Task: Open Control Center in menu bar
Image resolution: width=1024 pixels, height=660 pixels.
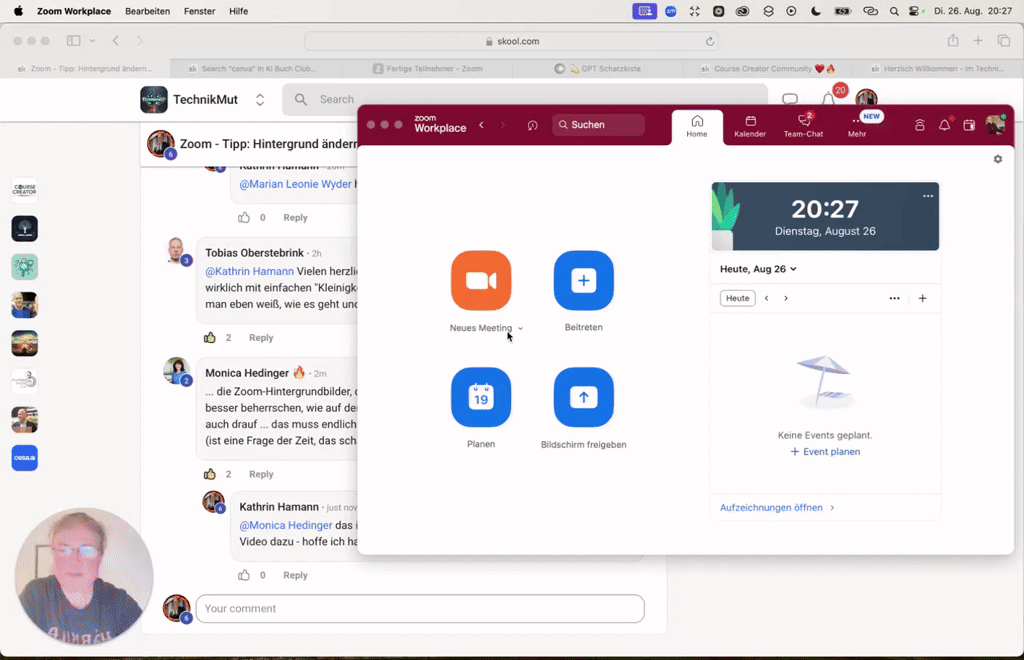Action: pyautogui.click(x=916, y=11)
